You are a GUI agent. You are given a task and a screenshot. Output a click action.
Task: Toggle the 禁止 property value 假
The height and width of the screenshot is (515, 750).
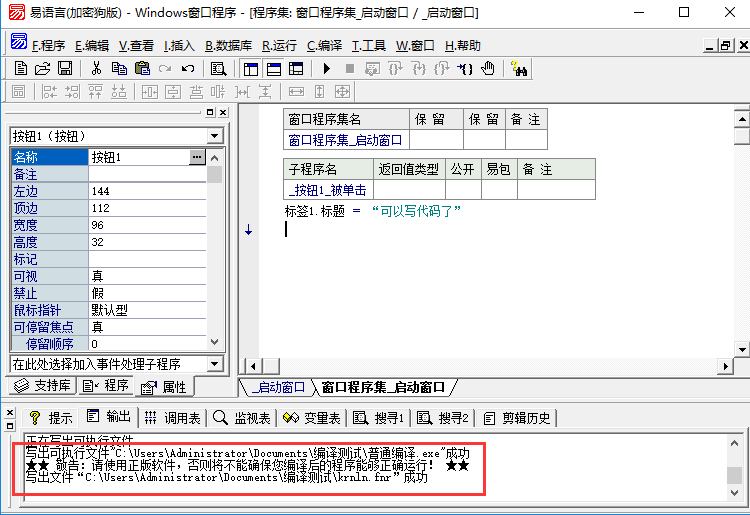pyautogui.click(x=147, y=292)
